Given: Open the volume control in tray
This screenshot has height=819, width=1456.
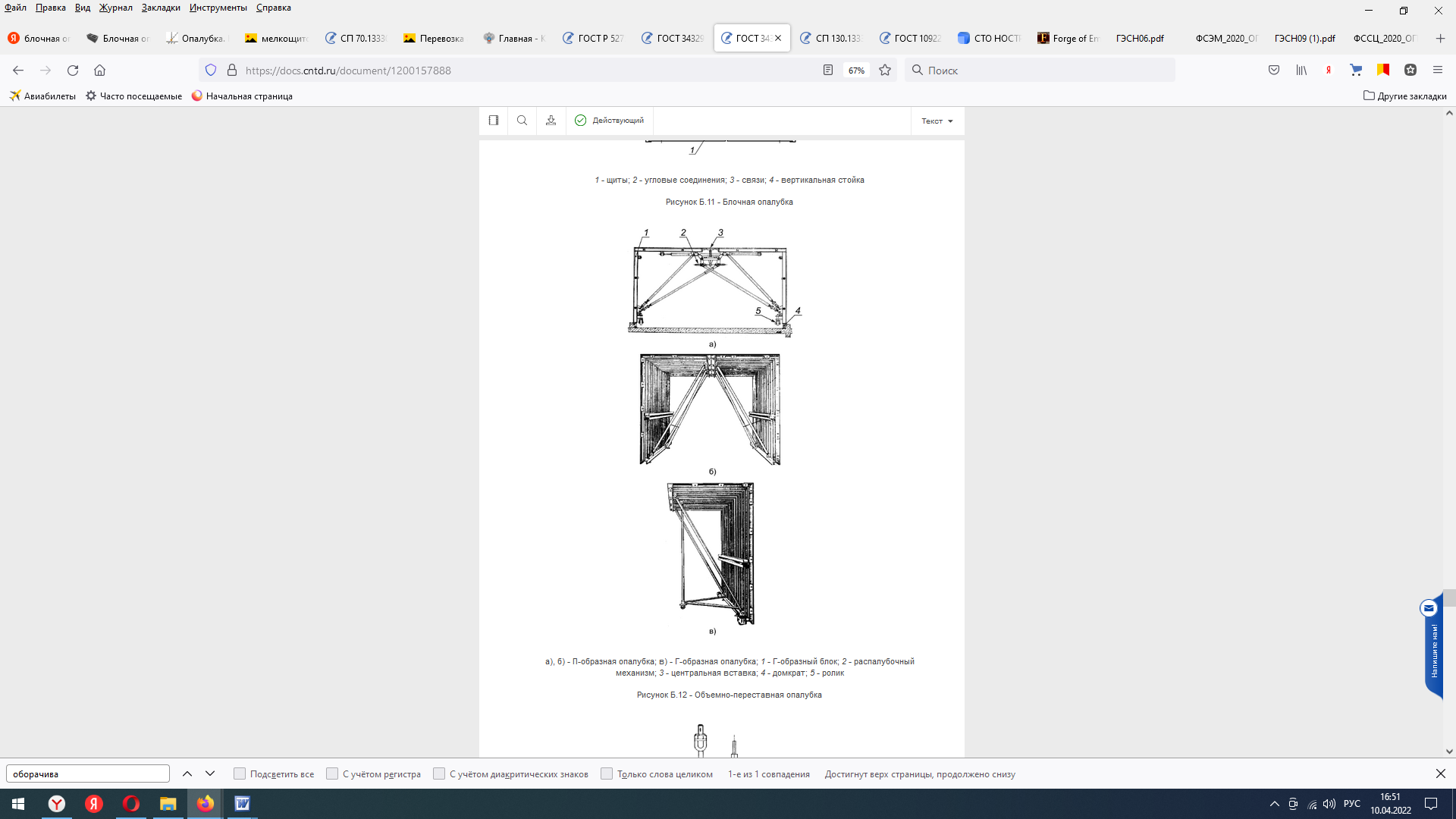Looking at the screenshot, I should (1329, 804).
